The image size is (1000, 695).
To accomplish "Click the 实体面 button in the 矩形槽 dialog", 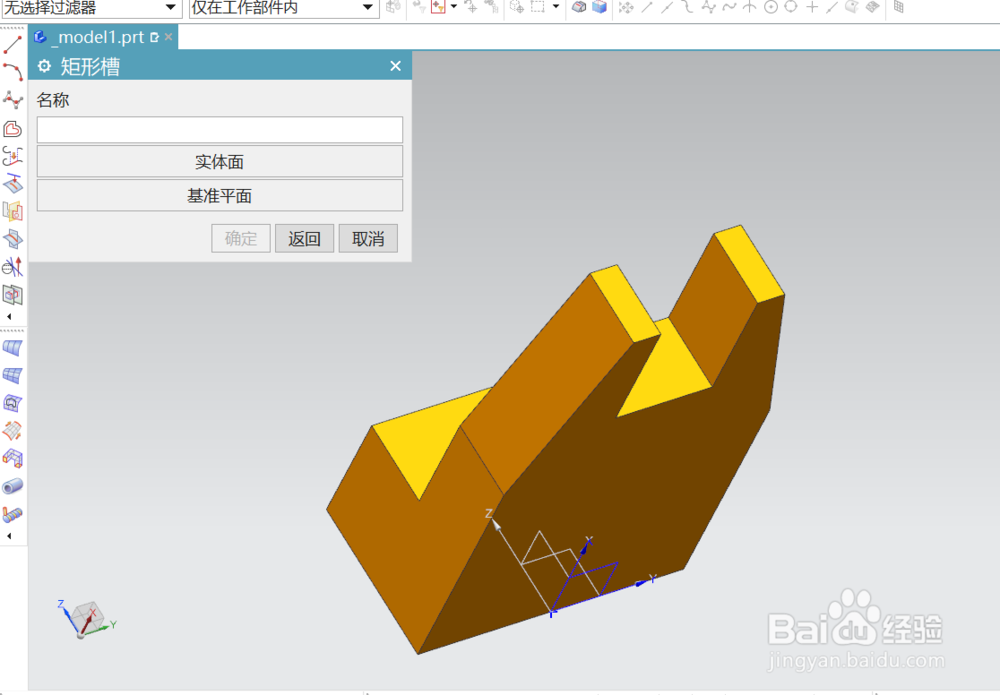I will [x=219, y=161].
